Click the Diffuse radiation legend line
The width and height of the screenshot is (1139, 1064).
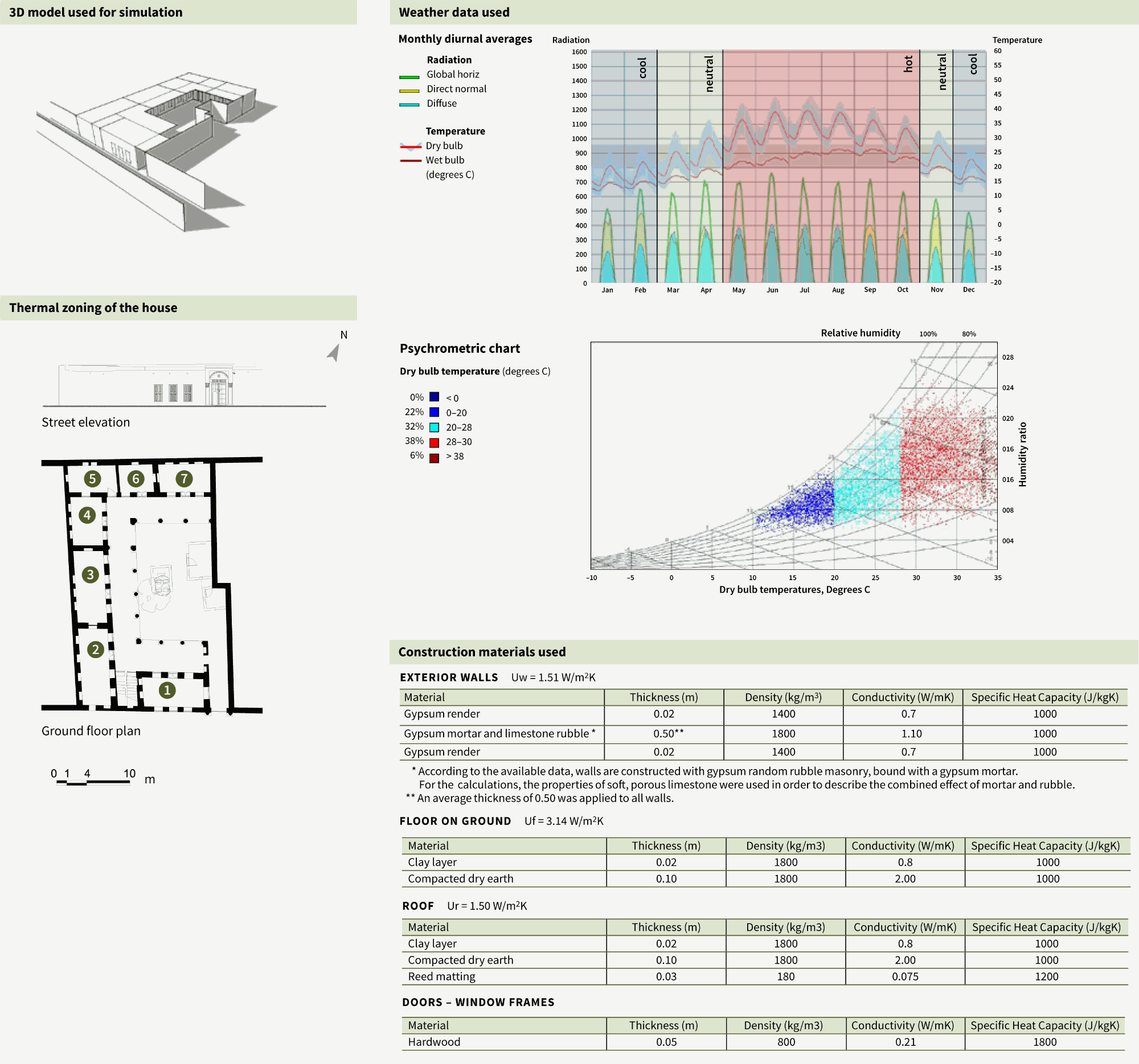click(409, 105)
